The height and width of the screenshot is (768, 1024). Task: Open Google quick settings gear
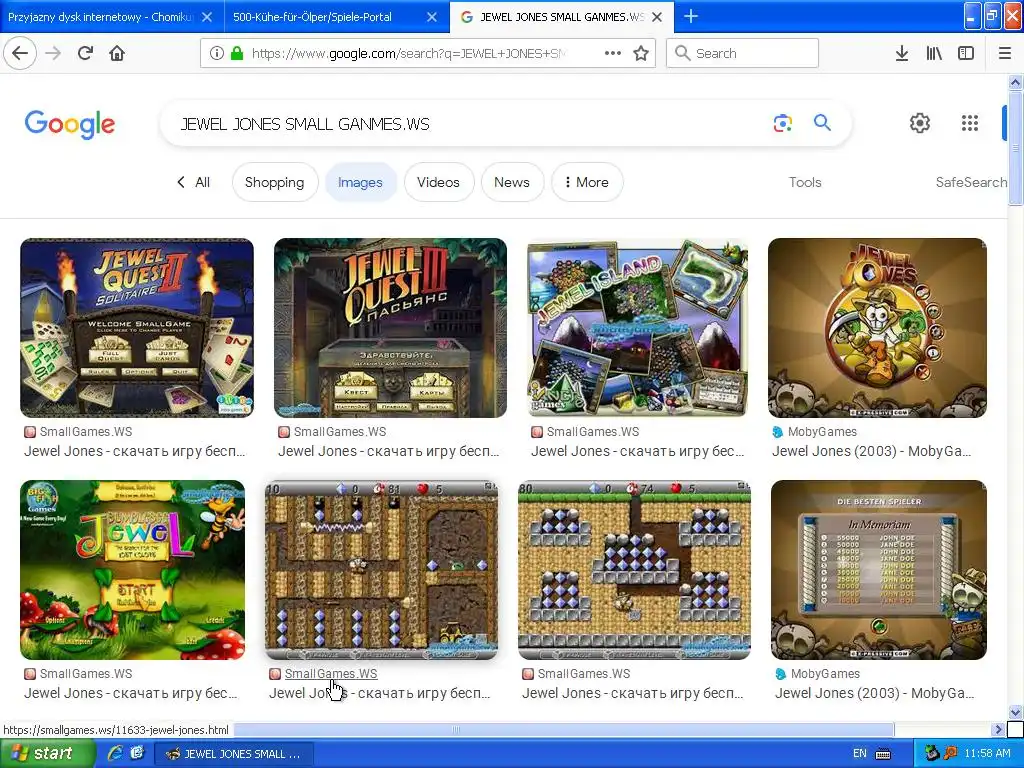click(920, 123)
